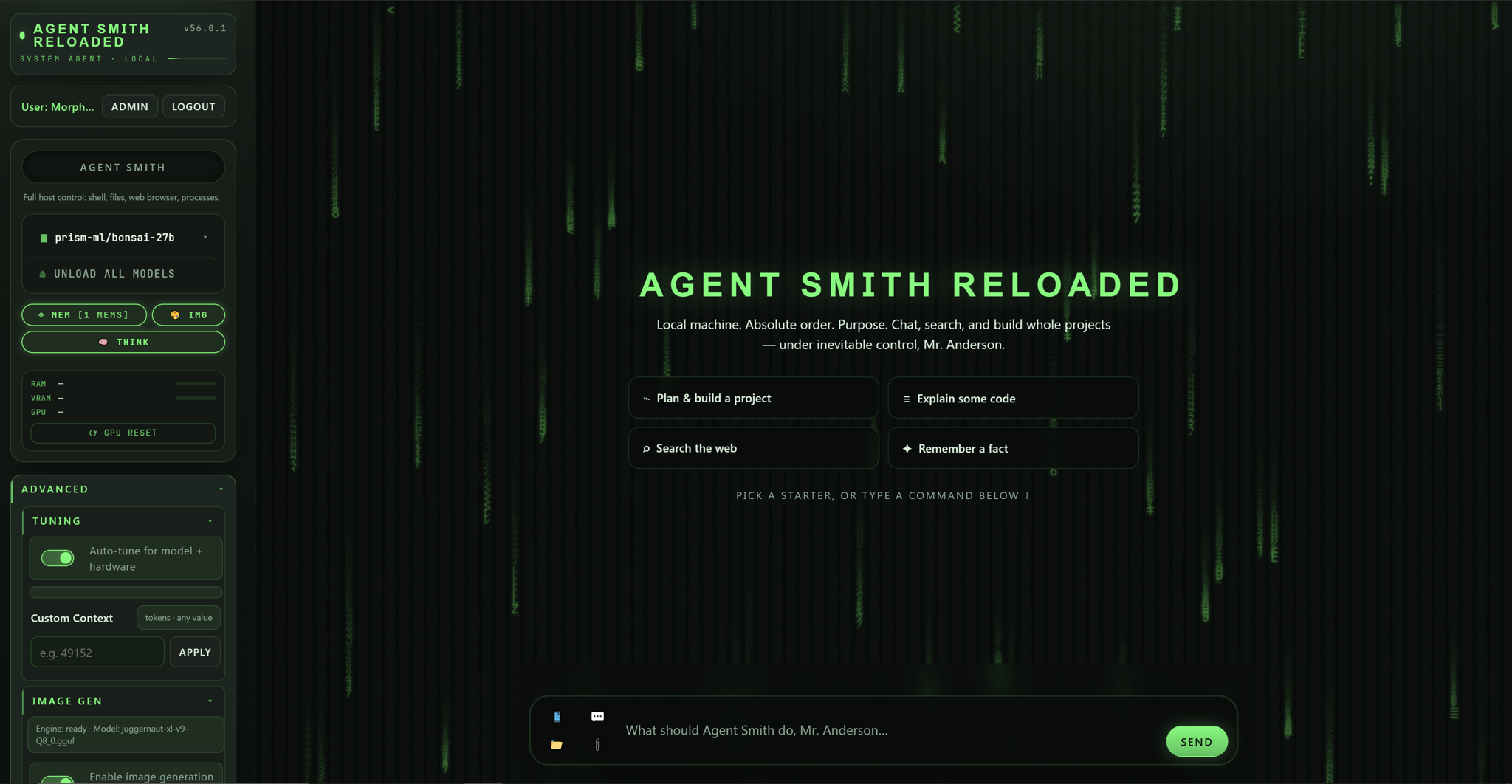The image size is (1512, 784).
Task: Choose the Remember a fact starter
Action: 1013,448
